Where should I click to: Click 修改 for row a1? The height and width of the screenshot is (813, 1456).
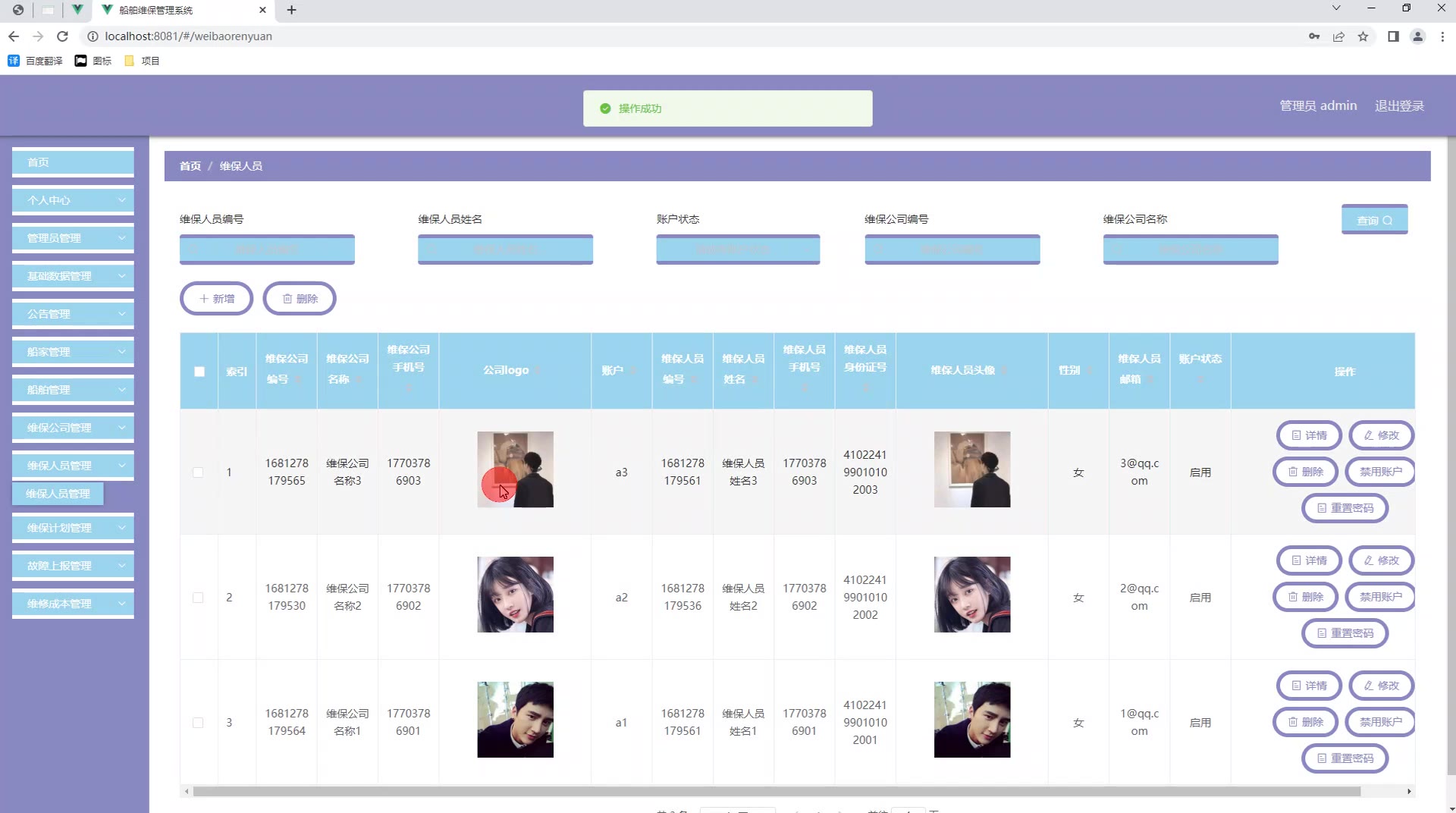[1381, 686]
